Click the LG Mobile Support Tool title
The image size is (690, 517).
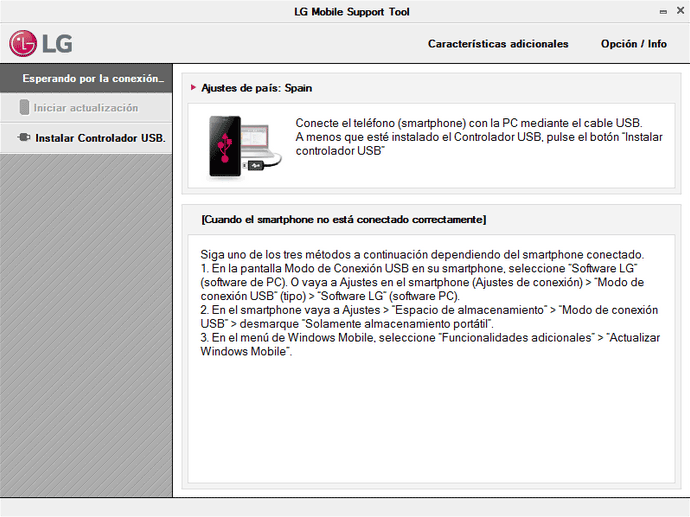(x=352, y=12)
